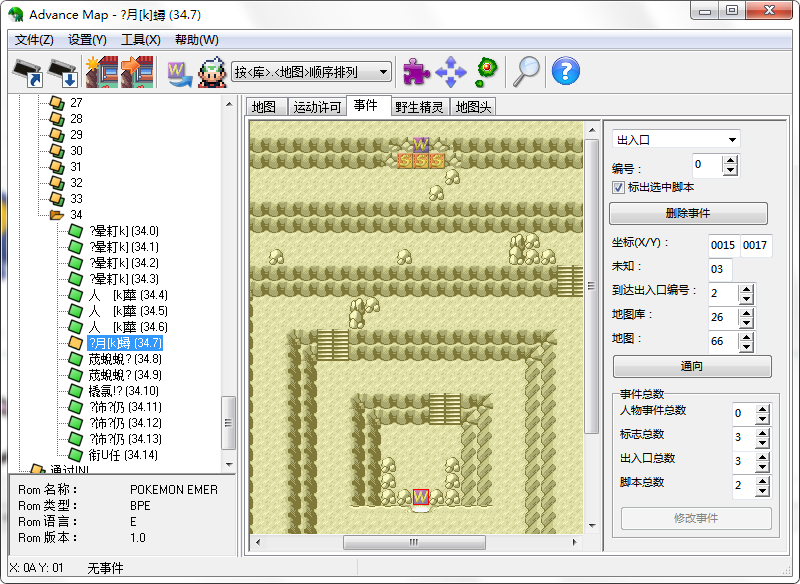800x584 pixels.
Task: Select map (34.10) in the tree
Action: [123, 391]
